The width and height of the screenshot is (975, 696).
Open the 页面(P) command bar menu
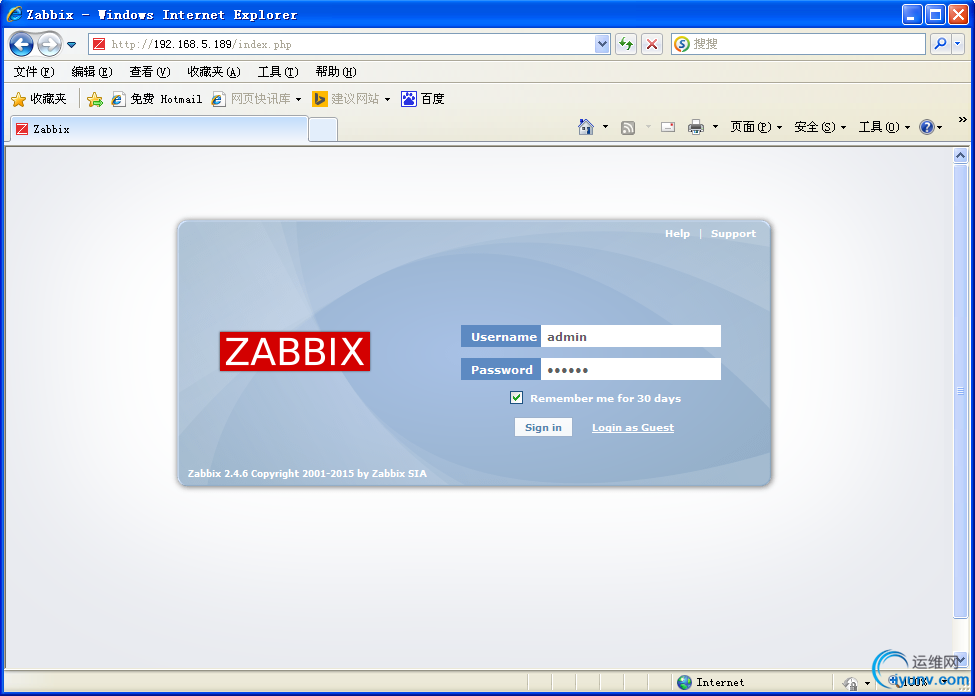756,127
